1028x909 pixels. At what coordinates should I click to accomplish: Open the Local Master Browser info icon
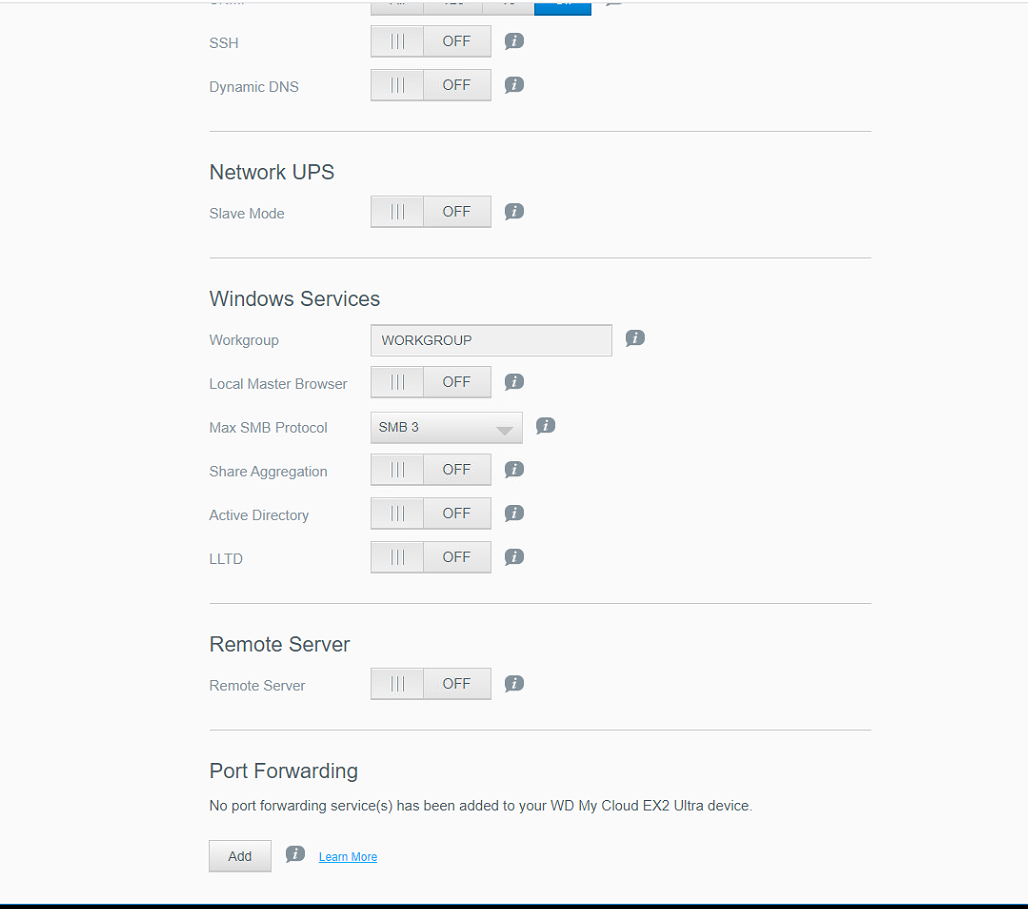(x=514, y=381)
